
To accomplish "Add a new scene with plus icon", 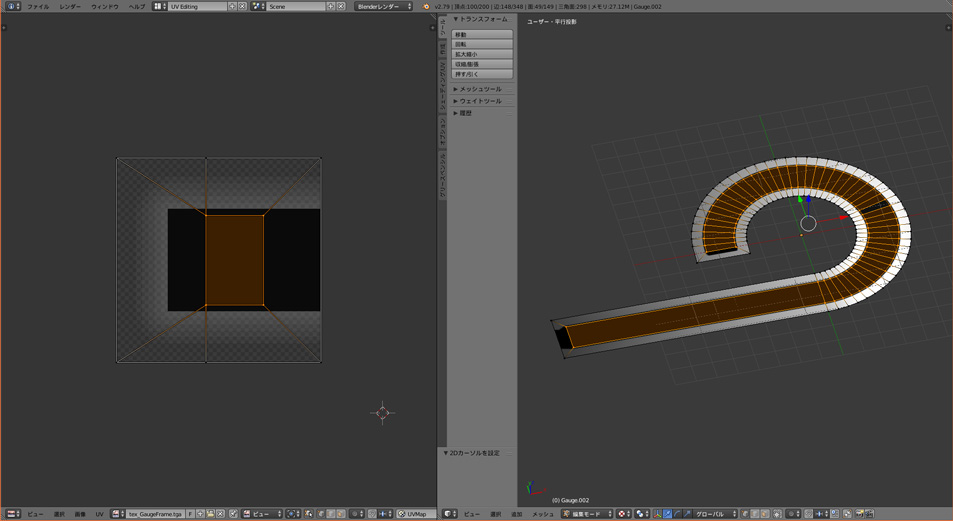I will click(331, 6).
